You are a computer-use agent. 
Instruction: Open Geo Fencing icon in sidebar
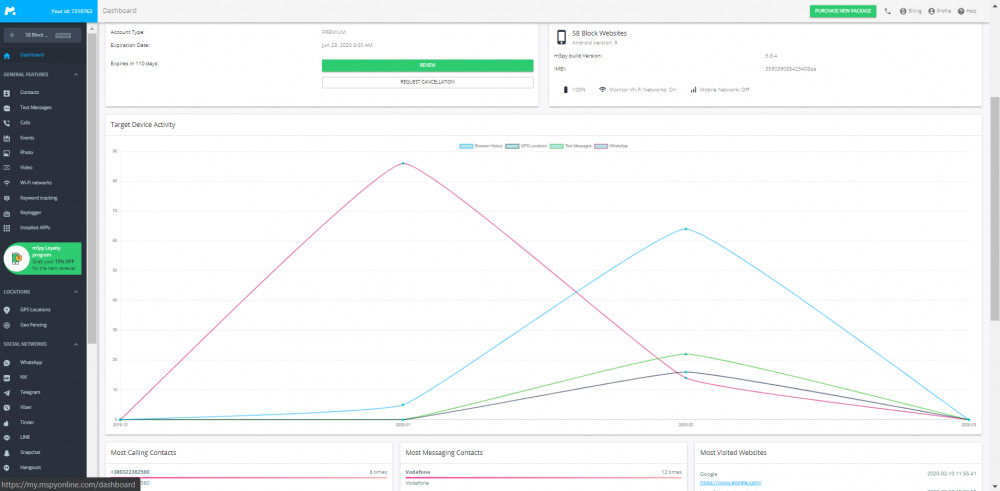7,325
